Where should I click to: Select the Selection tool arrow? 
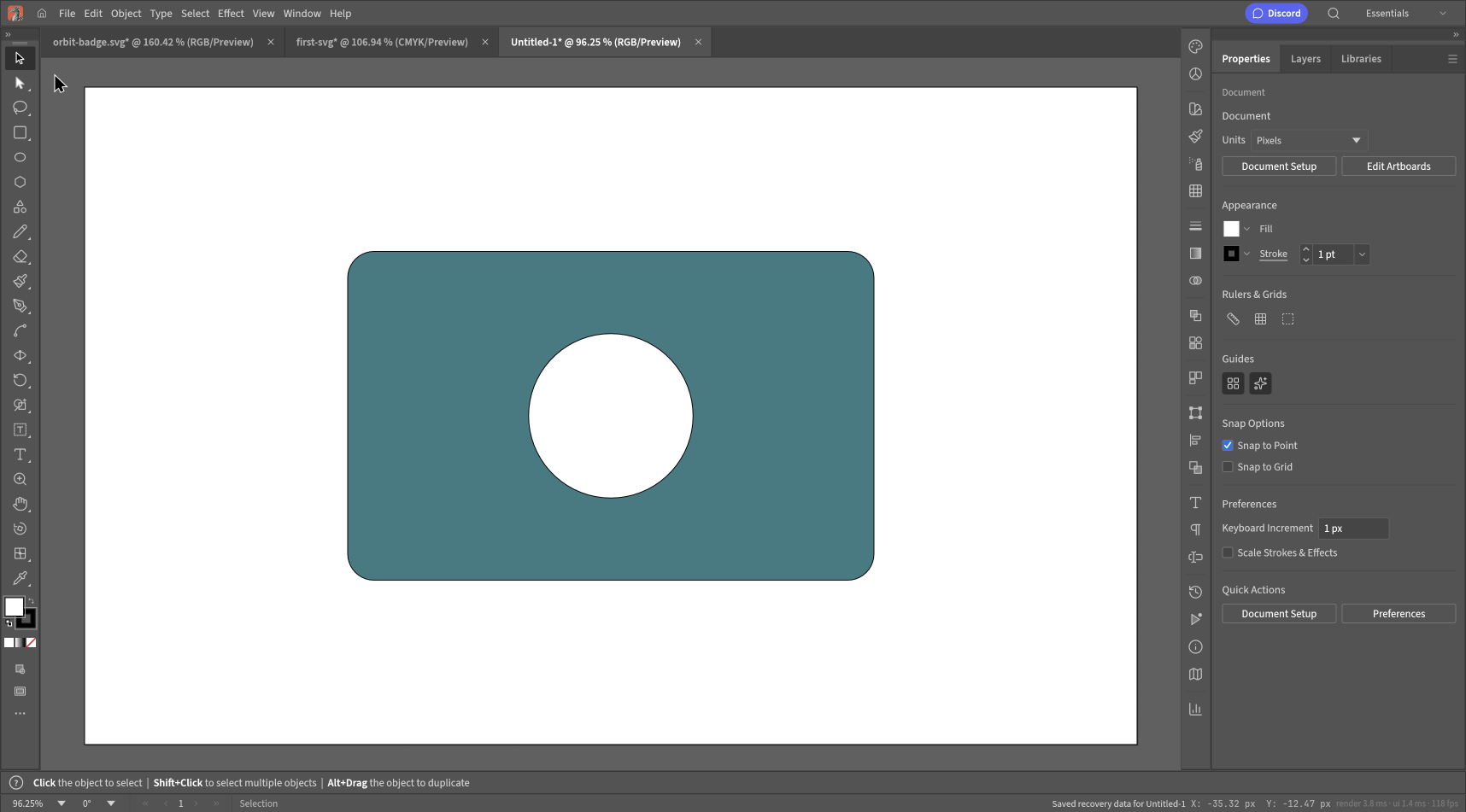pos(20,58)
